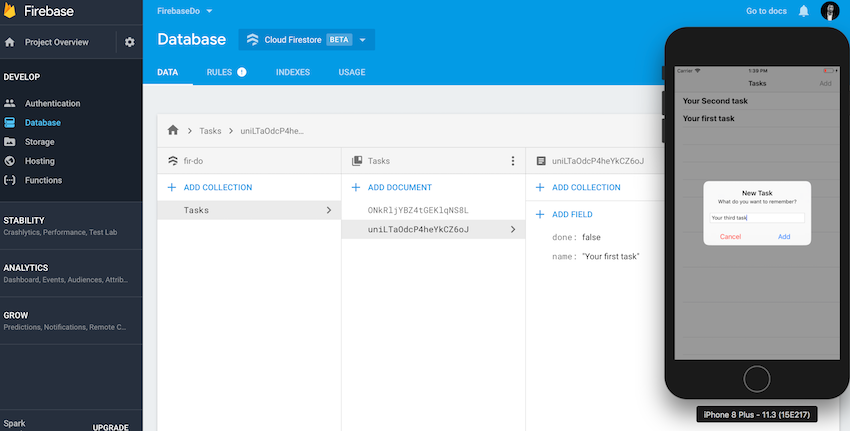
Task: Open the Cloud Firestore database type dropdown
Action: [363, 40]
